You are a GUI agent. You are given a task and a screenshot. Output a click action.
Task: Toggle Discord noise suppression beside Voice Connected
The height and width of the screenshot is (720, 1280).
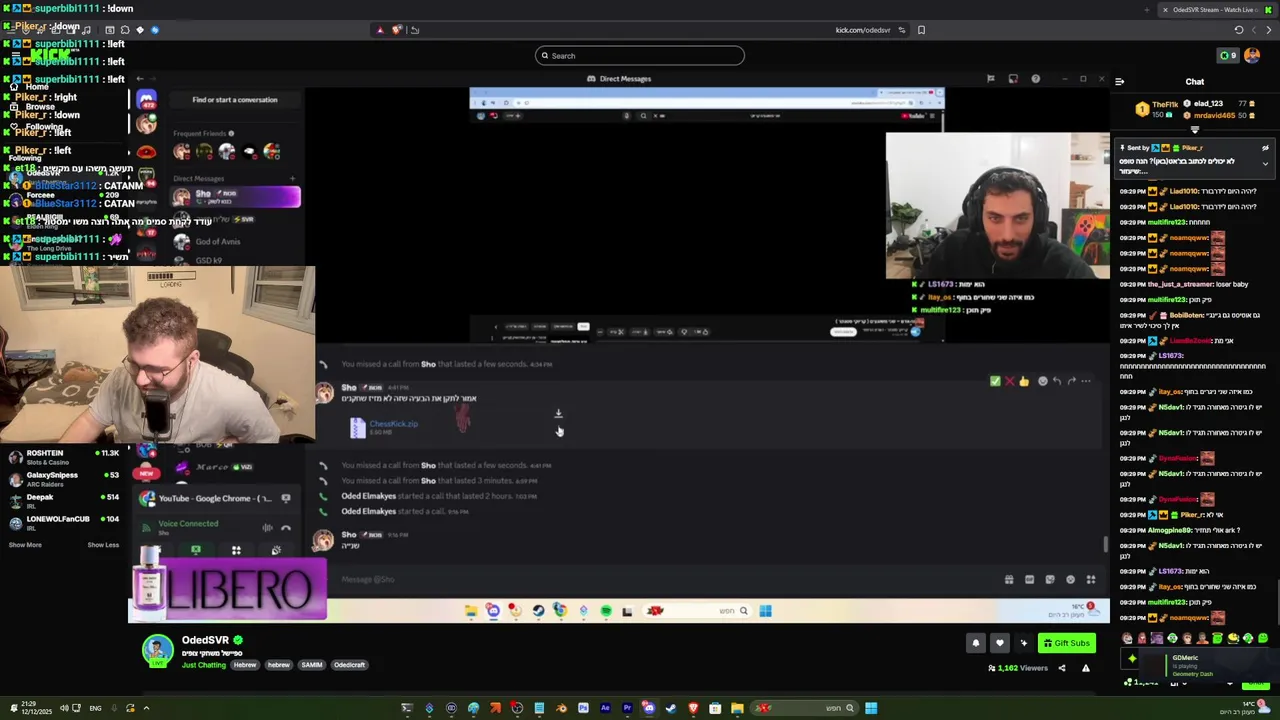pyautogui.click(x=267, y=527)
